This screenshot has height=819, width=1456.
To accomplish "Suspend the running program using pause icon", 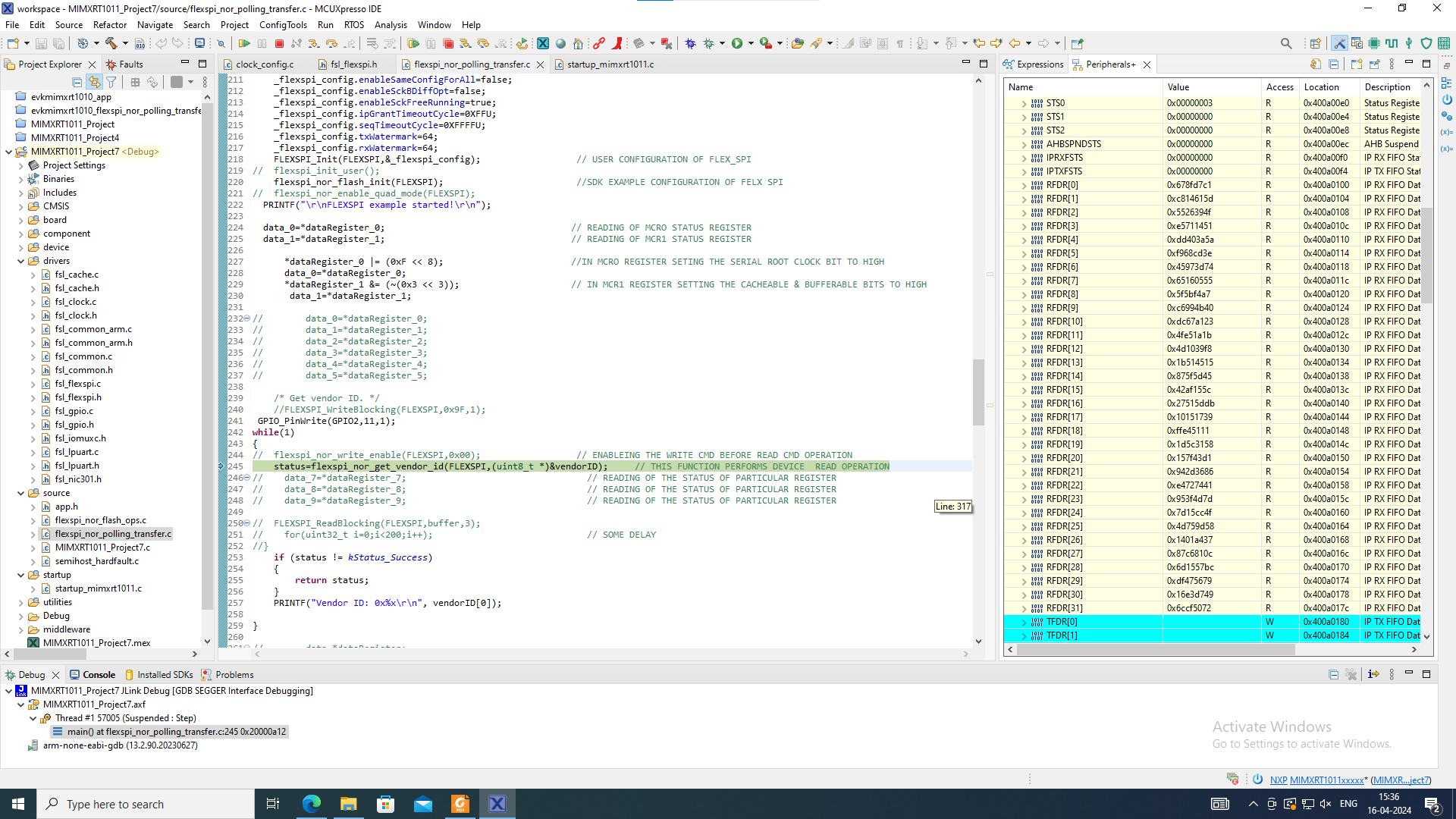I will 262,43.
